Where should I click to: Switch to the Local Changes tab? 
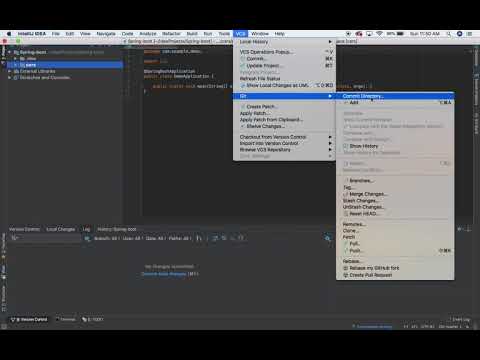[61, 229]
